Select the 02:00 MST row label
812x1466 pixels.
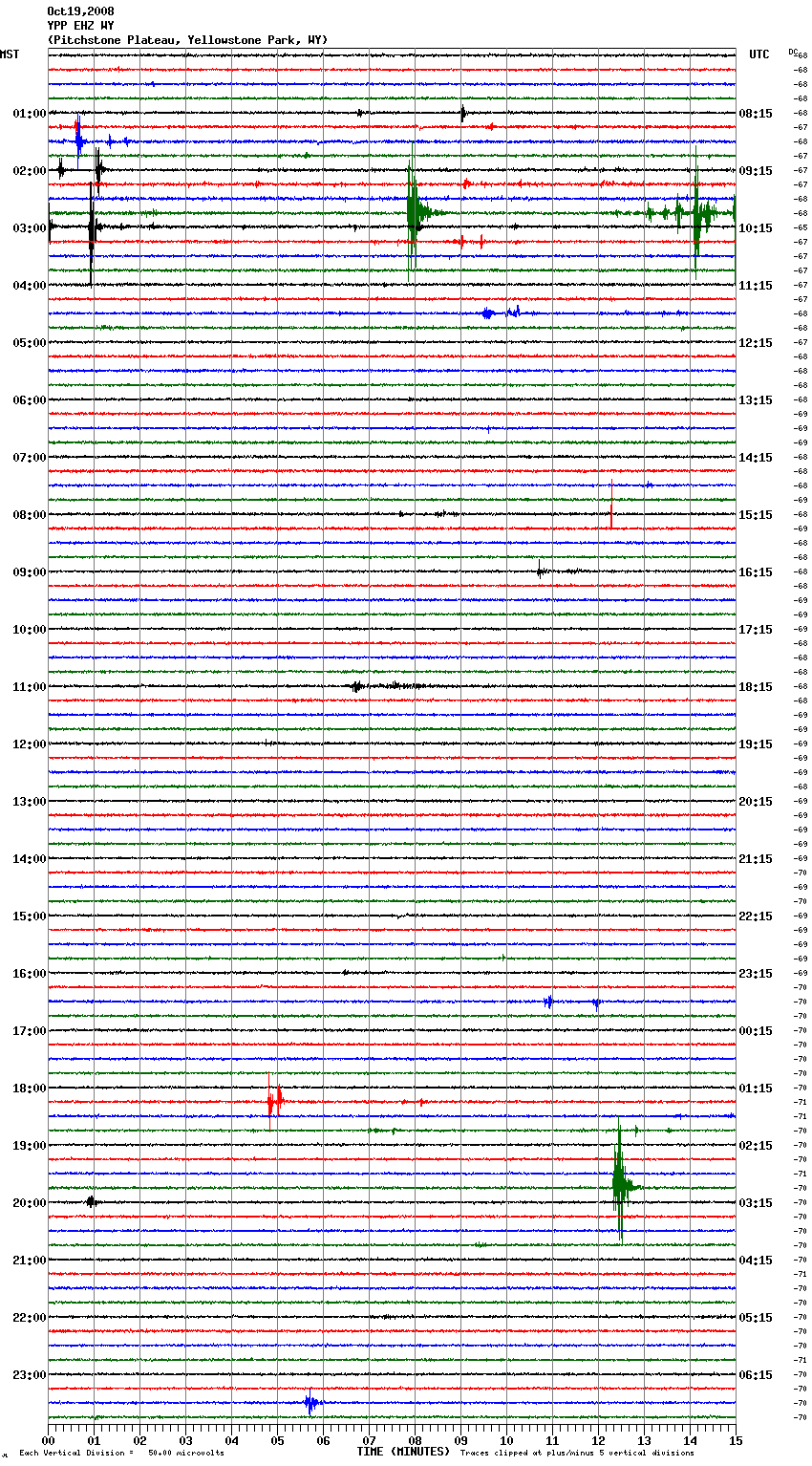click(30, 171)
